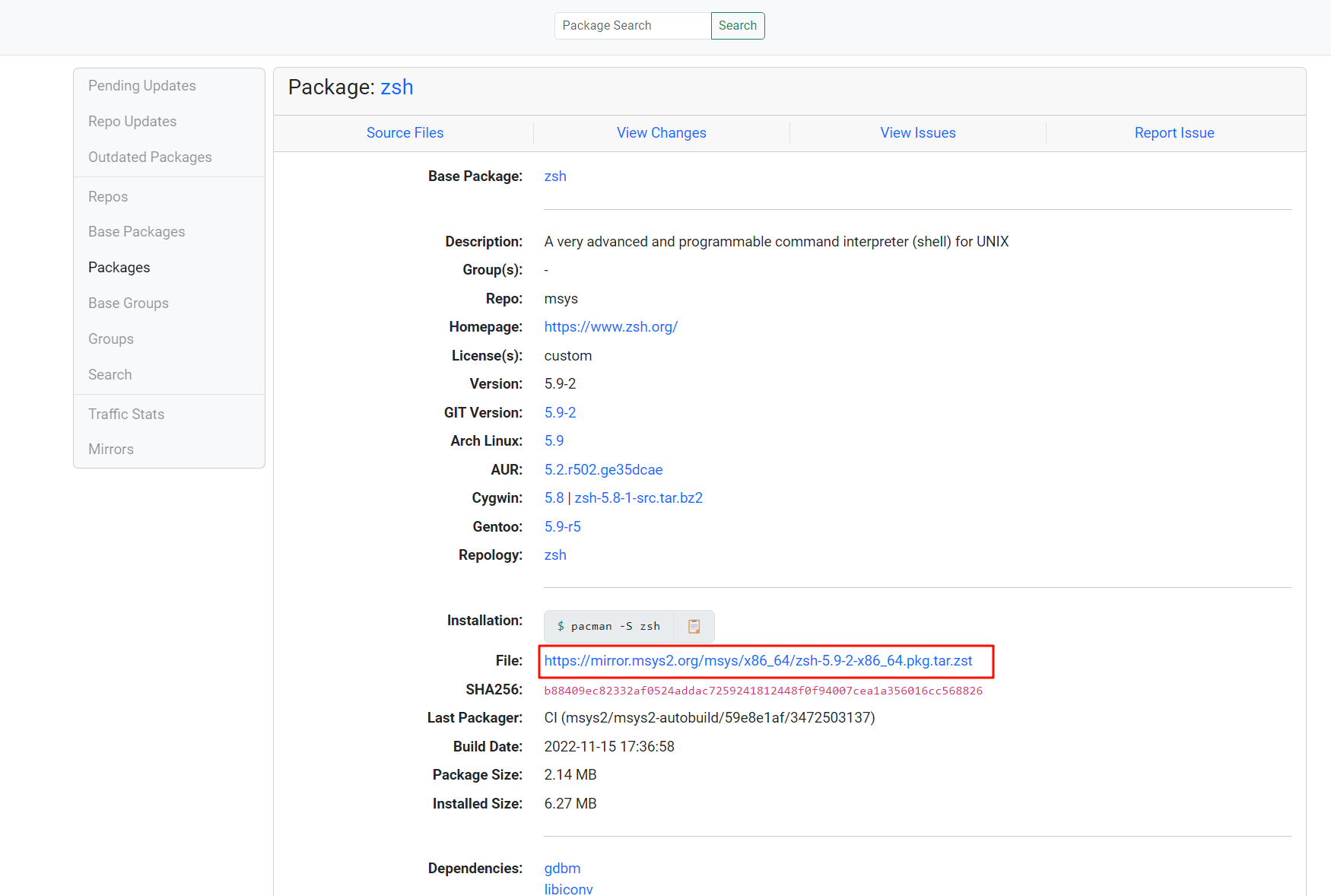Select Pending Updates in the sidebar
1331x896 pixels.
(x=141, y=86)
